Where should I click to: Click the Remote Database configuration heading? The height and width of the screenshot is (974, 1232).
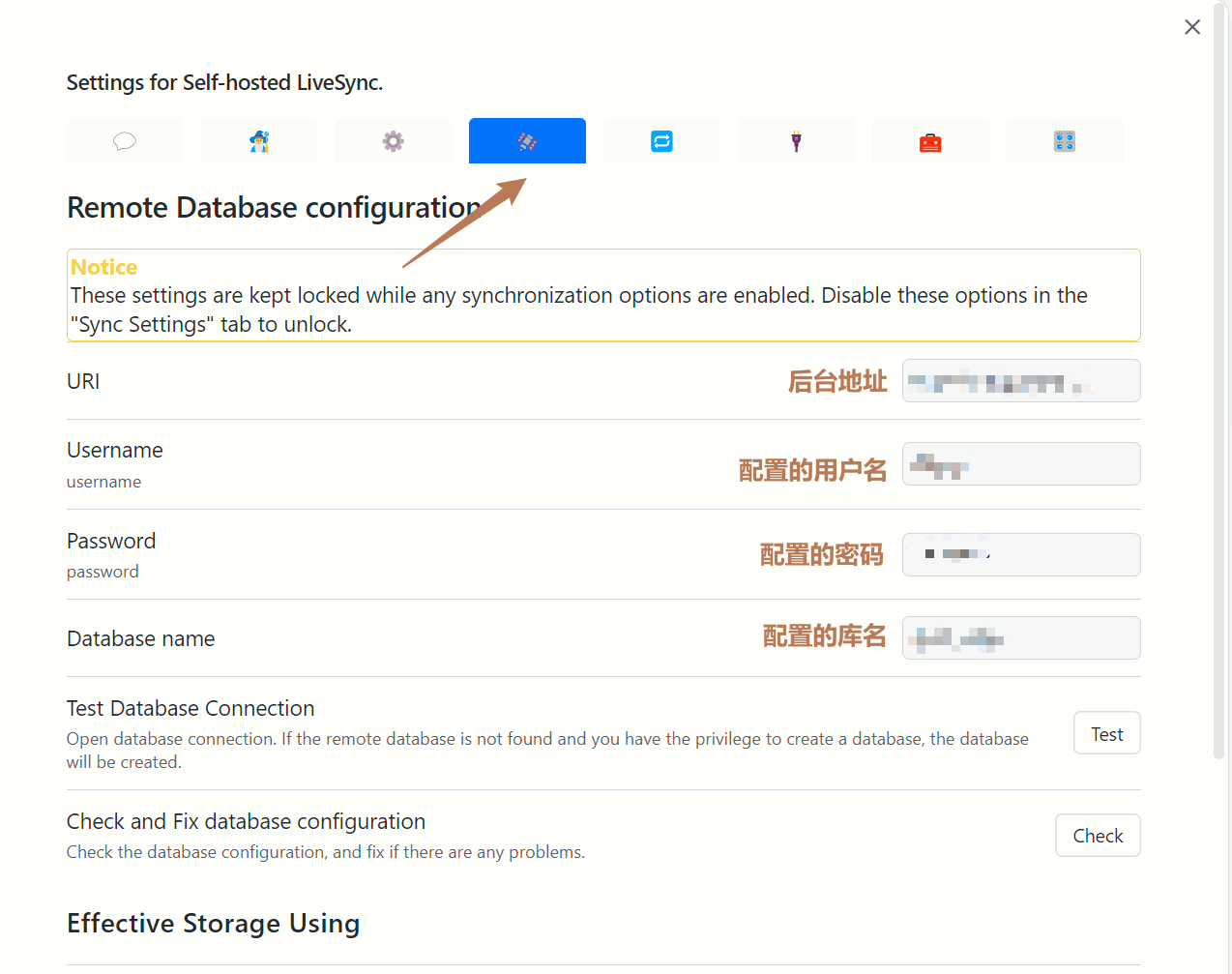click(x=275, y=208)
